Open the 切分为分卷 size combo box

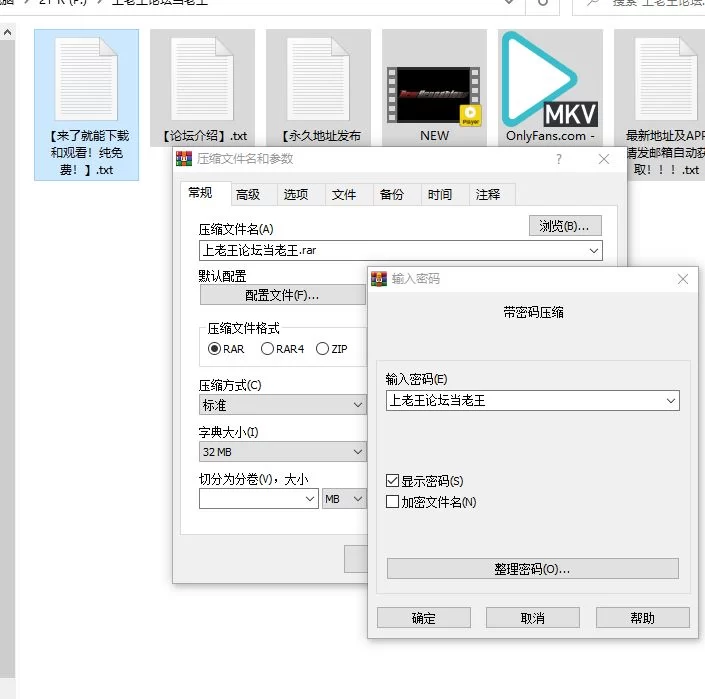pyautogui.click(x=259, y=499)
